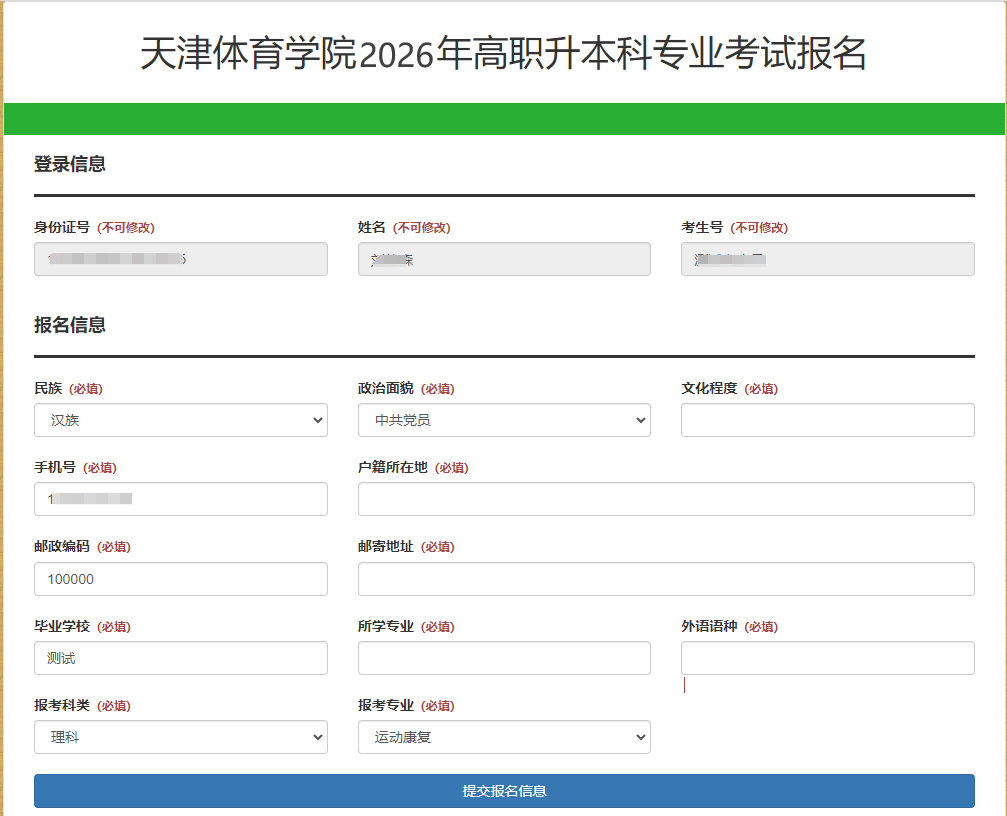Click the 报名信息 section heading
The height and width of the screenshot is (816, 1007).
(x=70, y=325)
